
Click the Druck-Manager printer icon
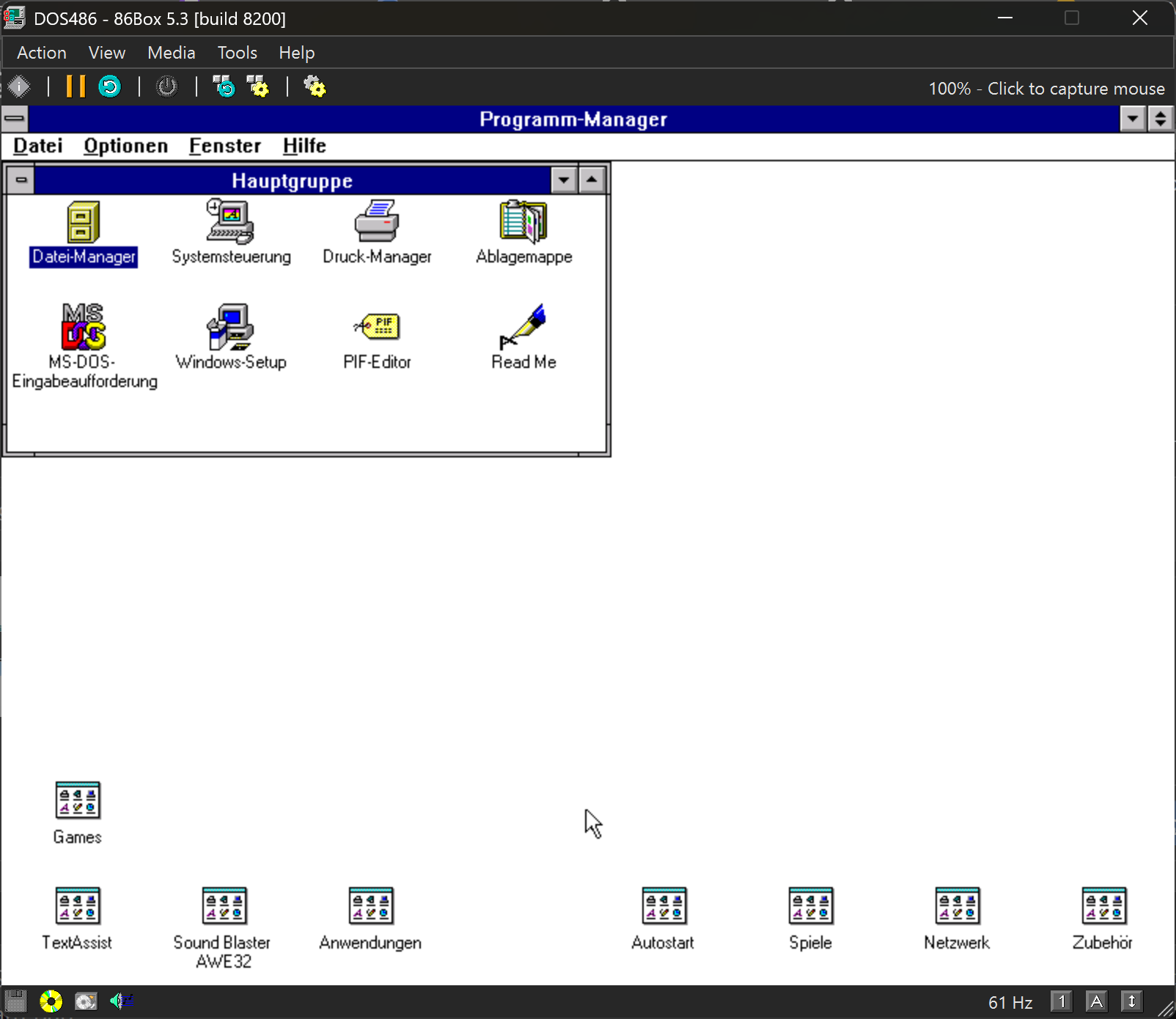(377, 221)
